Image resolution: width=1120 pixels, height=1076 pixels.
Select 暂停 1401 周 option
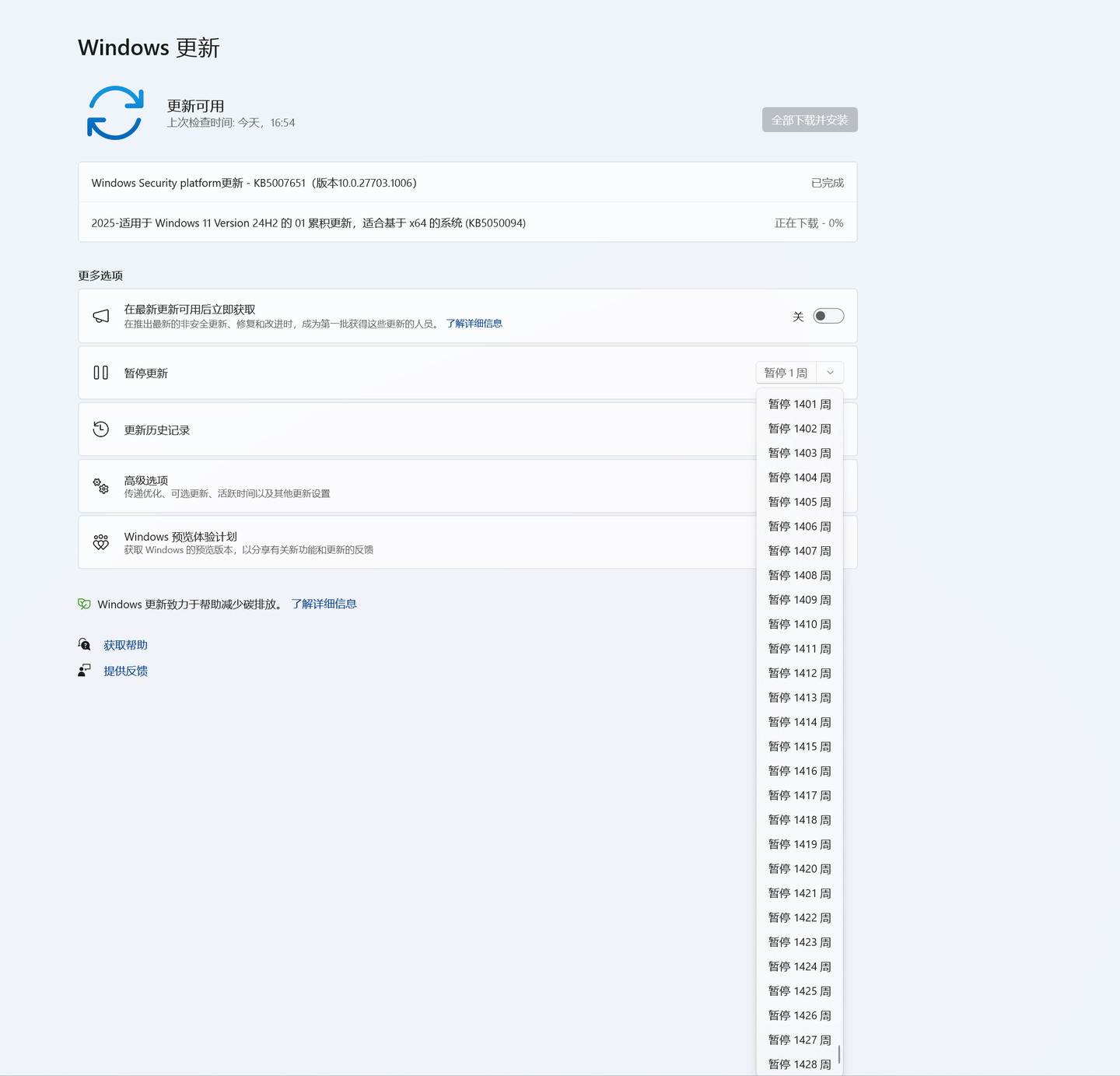click(x=800, y=404)
